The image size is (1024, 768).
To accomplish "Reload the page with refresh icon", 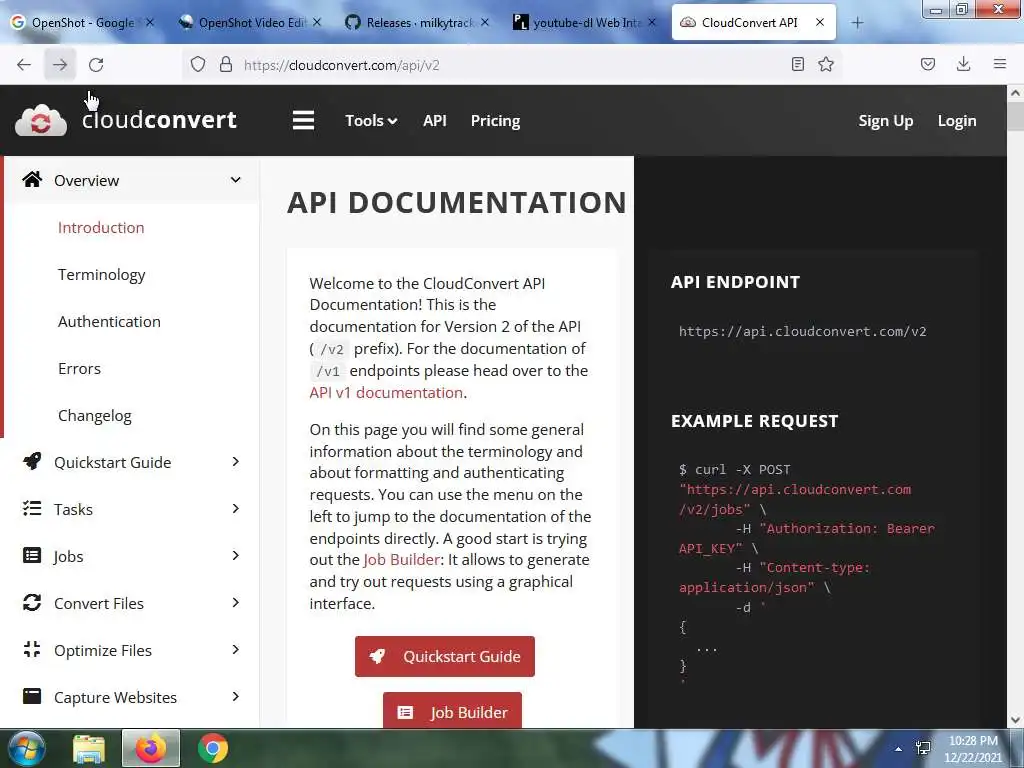I will click(96, 65).
